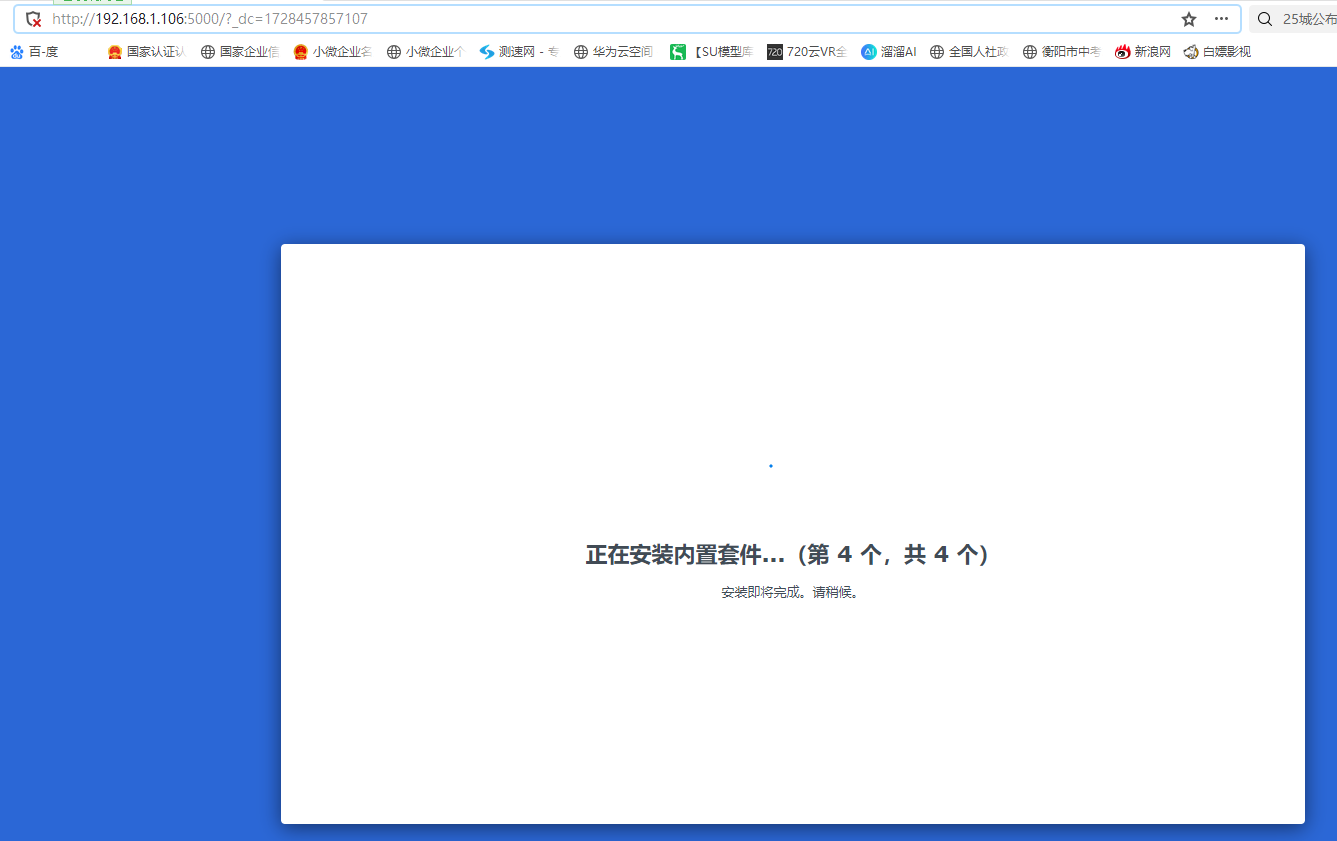The height and width of the screenshot is (841, 1337).
Task: Open the 小微企业名 bookmark with red emblem
Action: coord(332,52)
